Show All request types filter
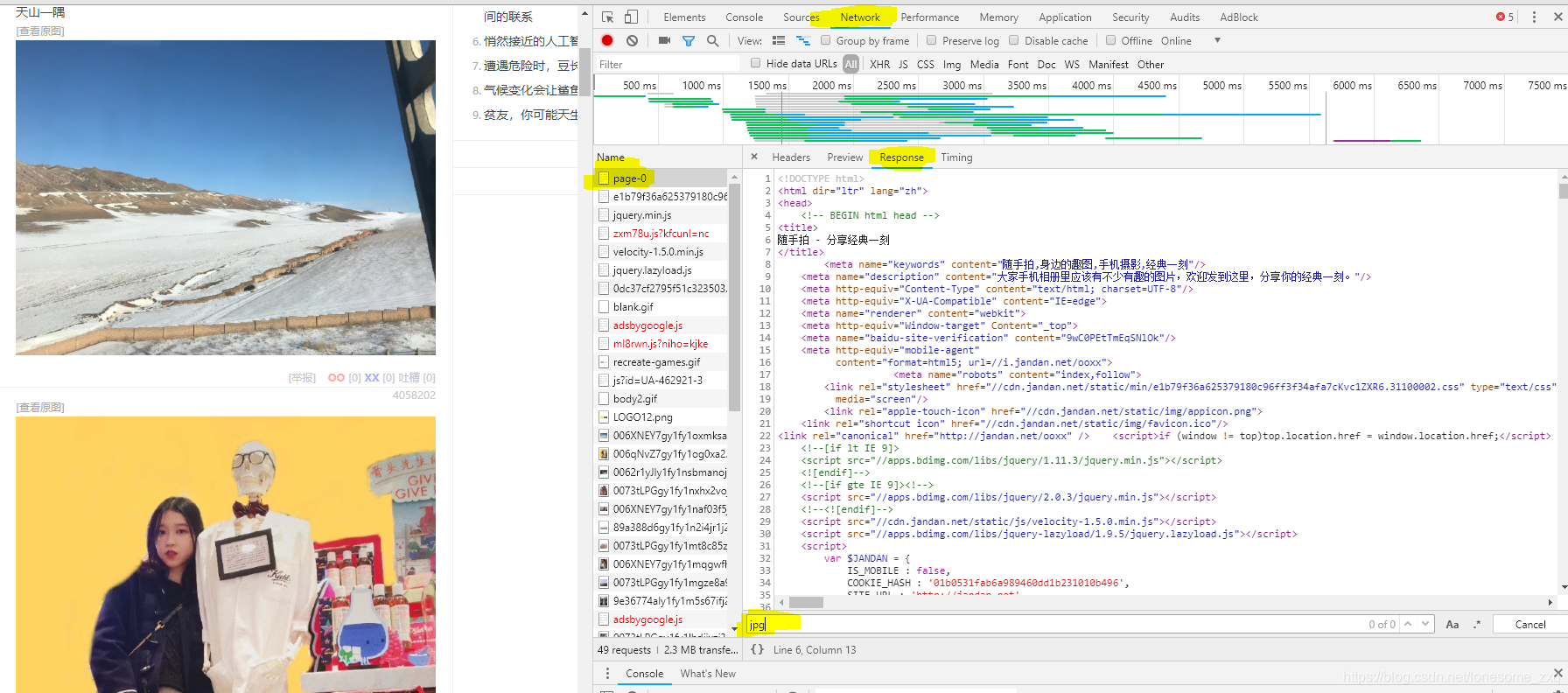Screen dimensions: 1568x693 click(851, 64)
